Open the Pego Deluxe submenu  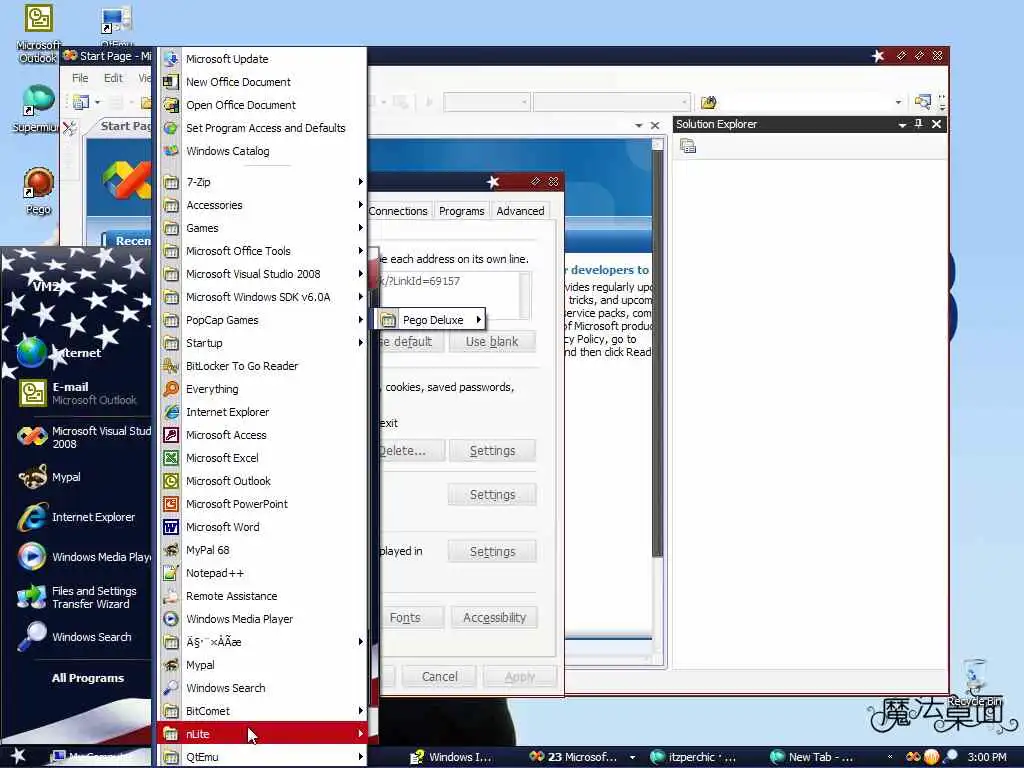(430, 319)
